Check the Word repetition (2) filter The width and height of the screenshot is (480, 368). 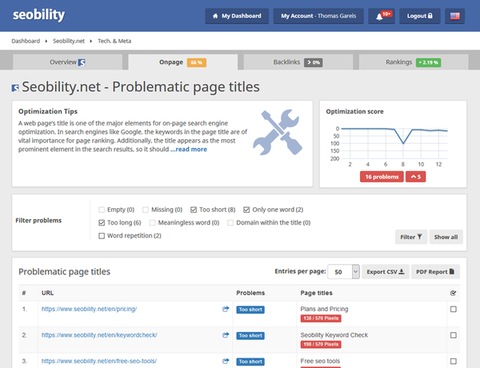click(102, 236)
